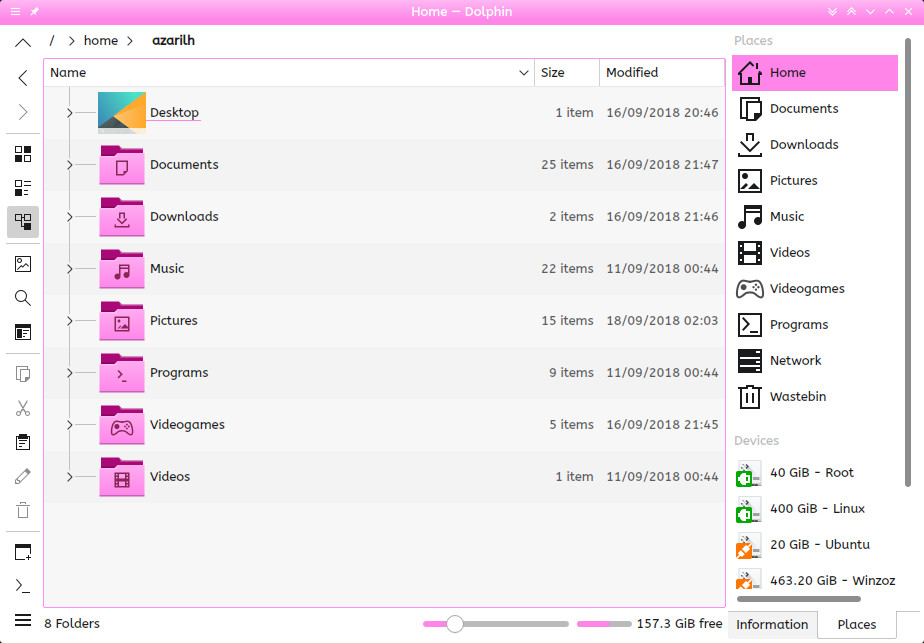
Task: Open the title bar window menu icon
Action: click(x=15, y=12)
